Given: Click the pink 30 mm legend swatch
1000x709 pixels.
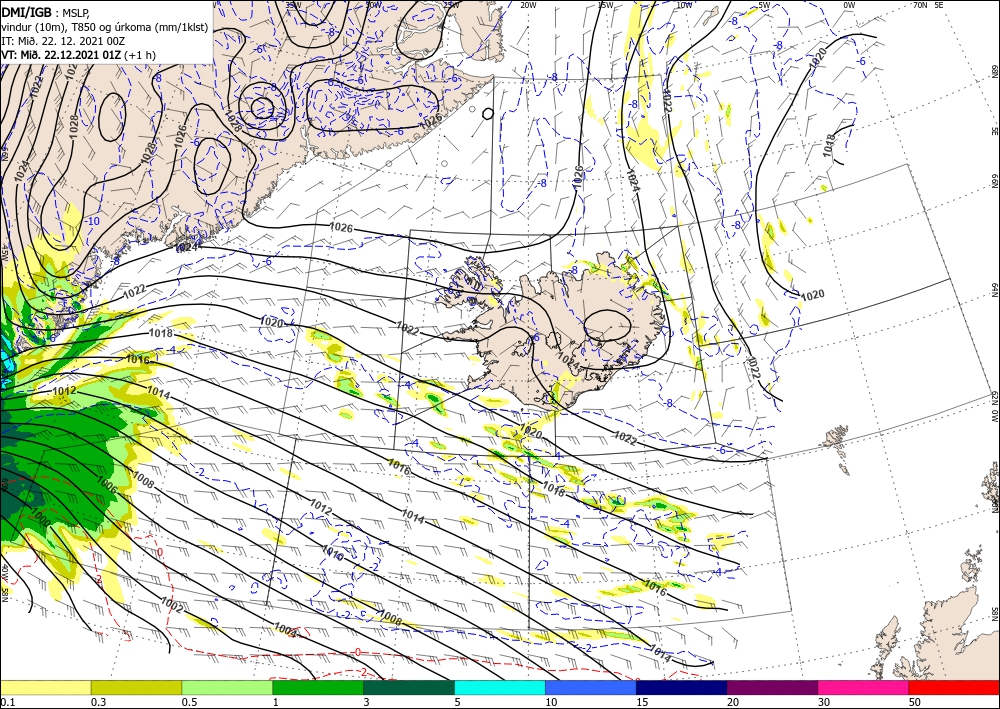Looking at the screenshot, I should 863,687.
